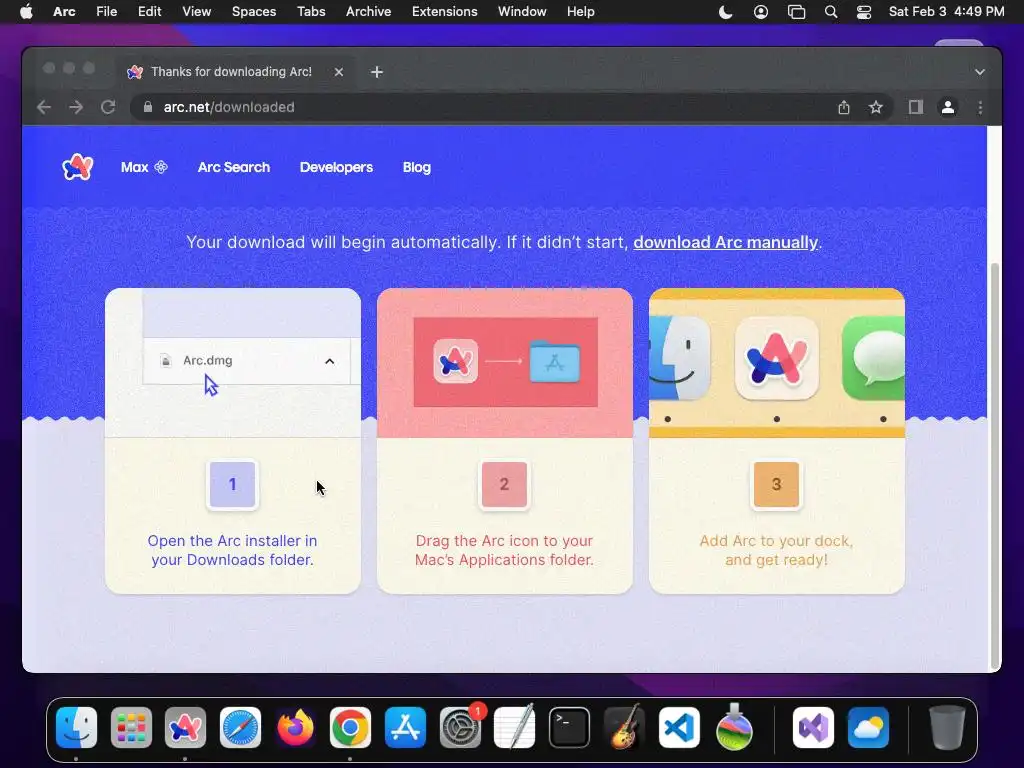This screenshot has height=768, width=1024.
Task: Open System Settings from the dock
Action: click(460, 727)
